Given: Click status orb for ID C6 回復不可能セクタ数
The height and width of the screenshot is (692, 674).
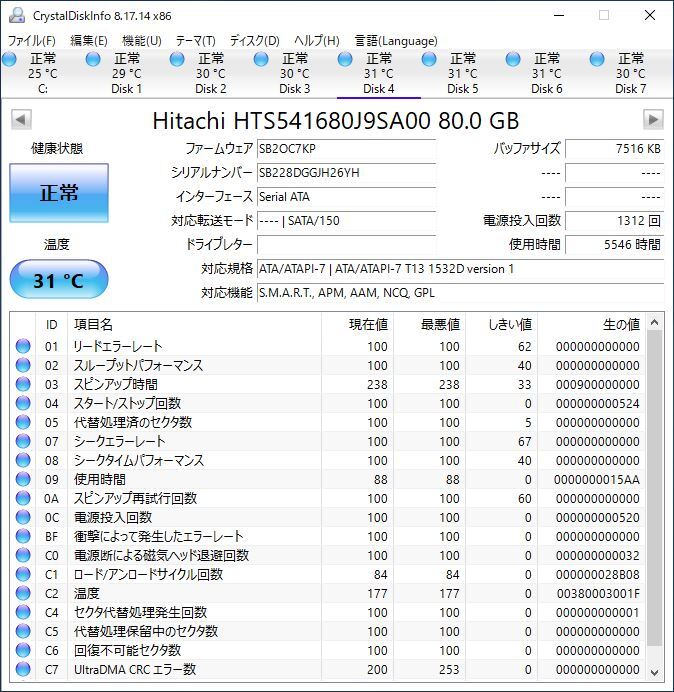Looking at the screenshot, I should tap(23, 650).
